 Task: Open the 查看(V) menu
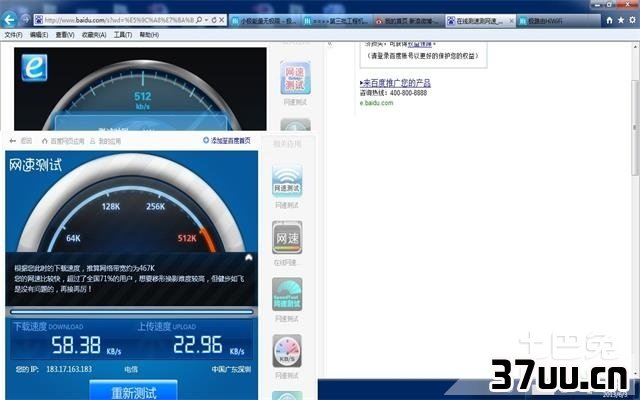[65, 35]
